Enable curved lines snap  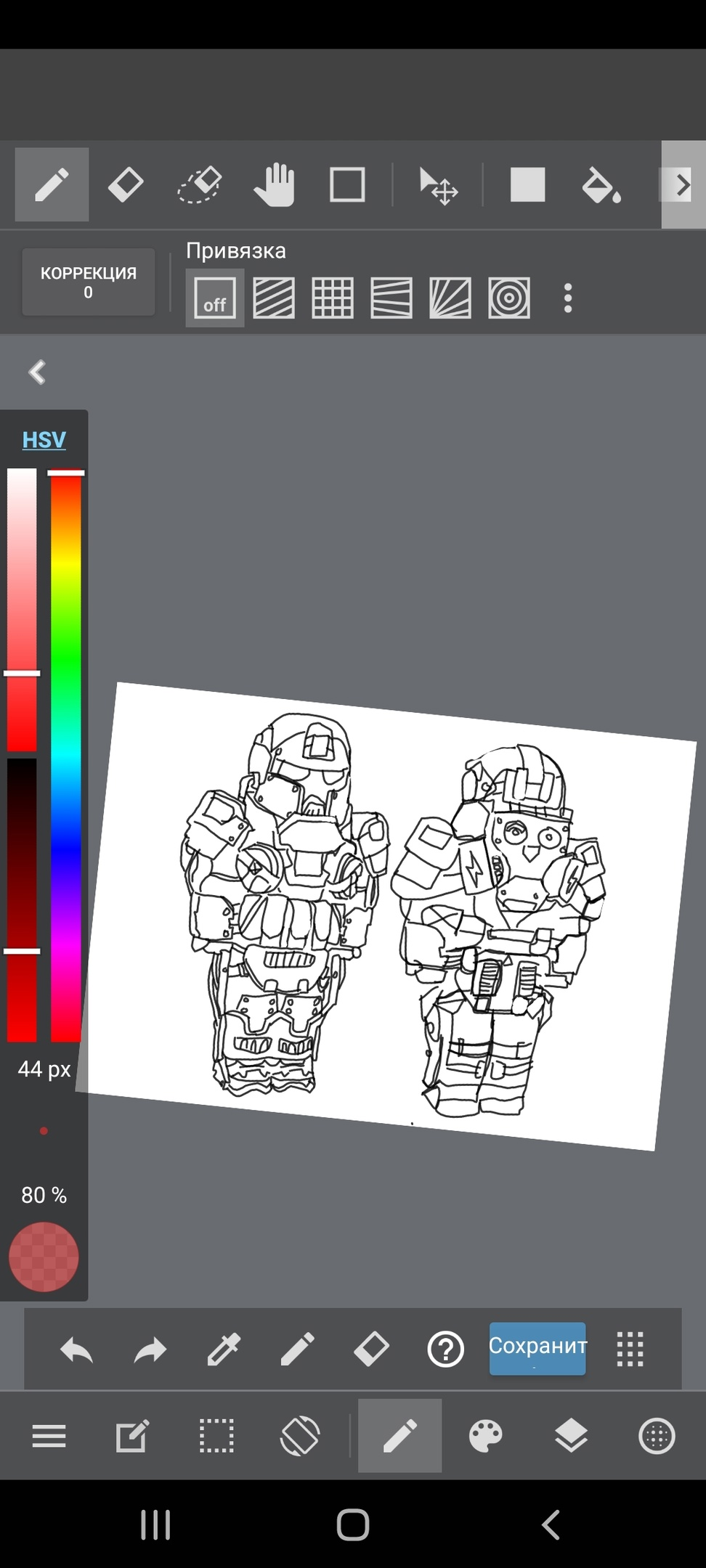[391, 298]
